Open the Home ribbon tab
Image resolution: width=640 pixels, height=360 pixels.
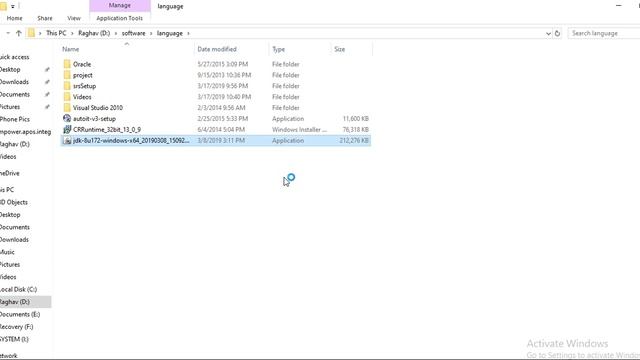[15, 18]
